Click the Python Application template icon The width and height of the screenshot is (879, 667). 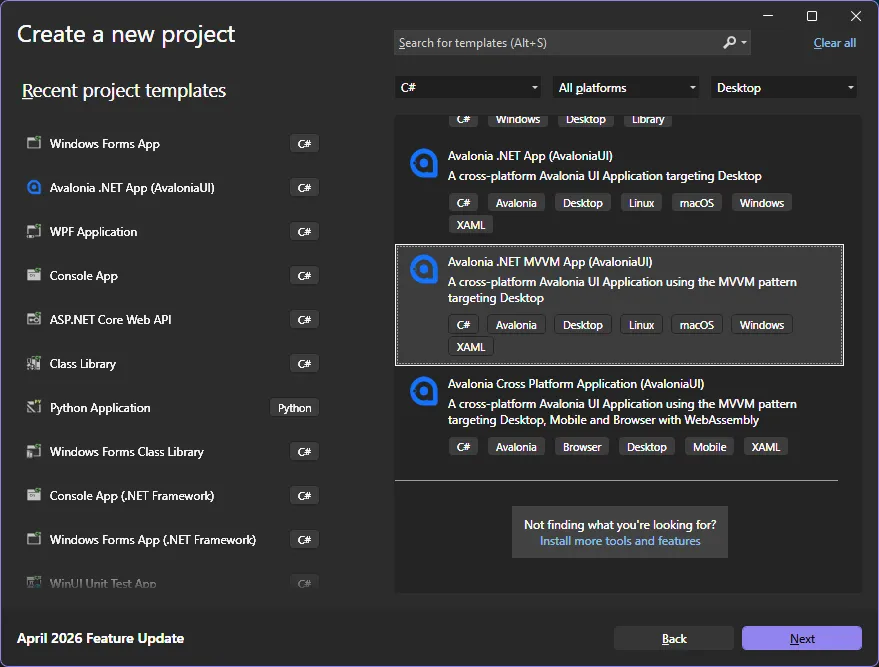click(34, 407)
